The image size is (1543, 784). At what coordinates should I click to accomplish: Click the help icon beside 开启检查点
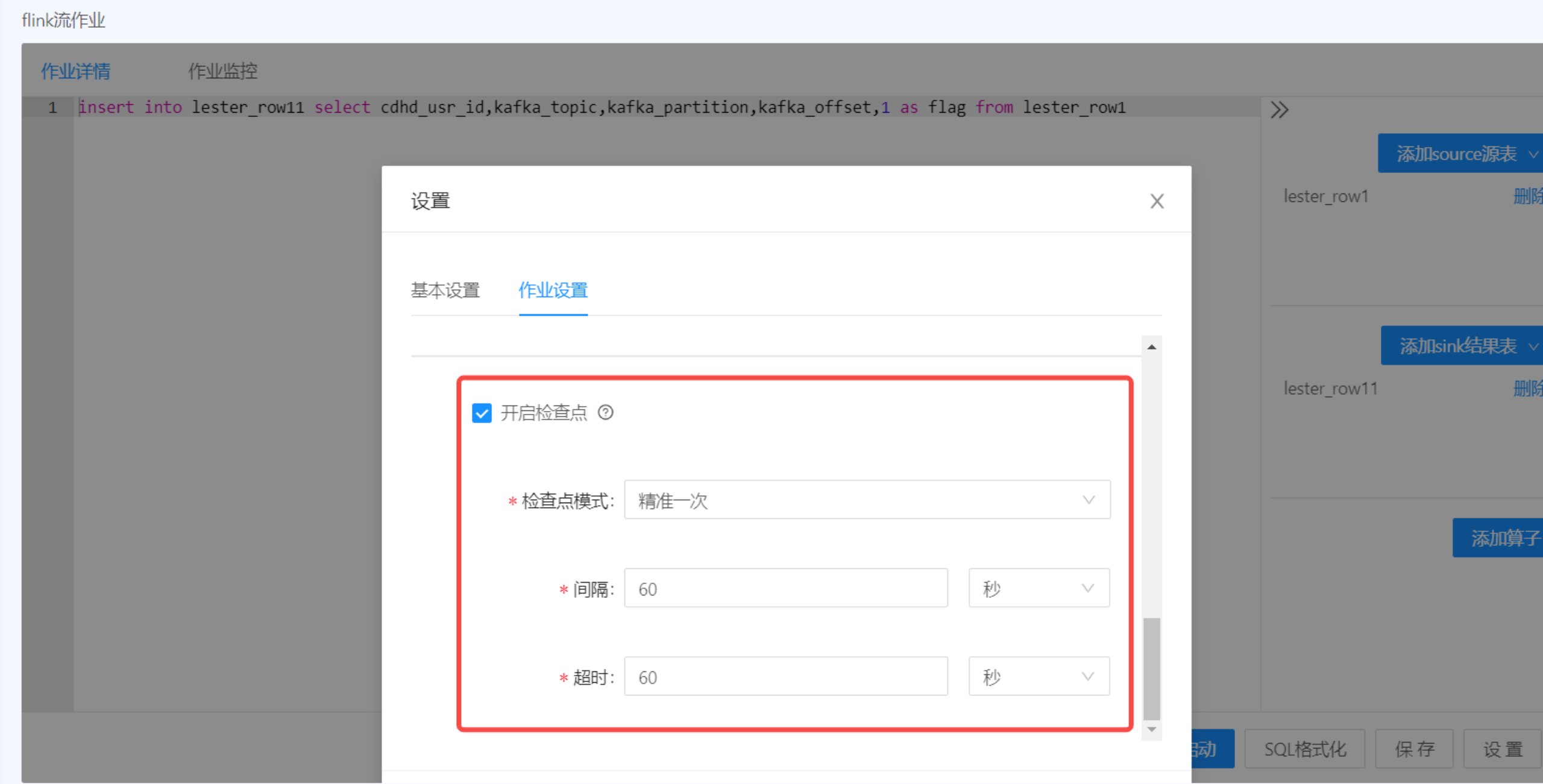coord(605,413)
